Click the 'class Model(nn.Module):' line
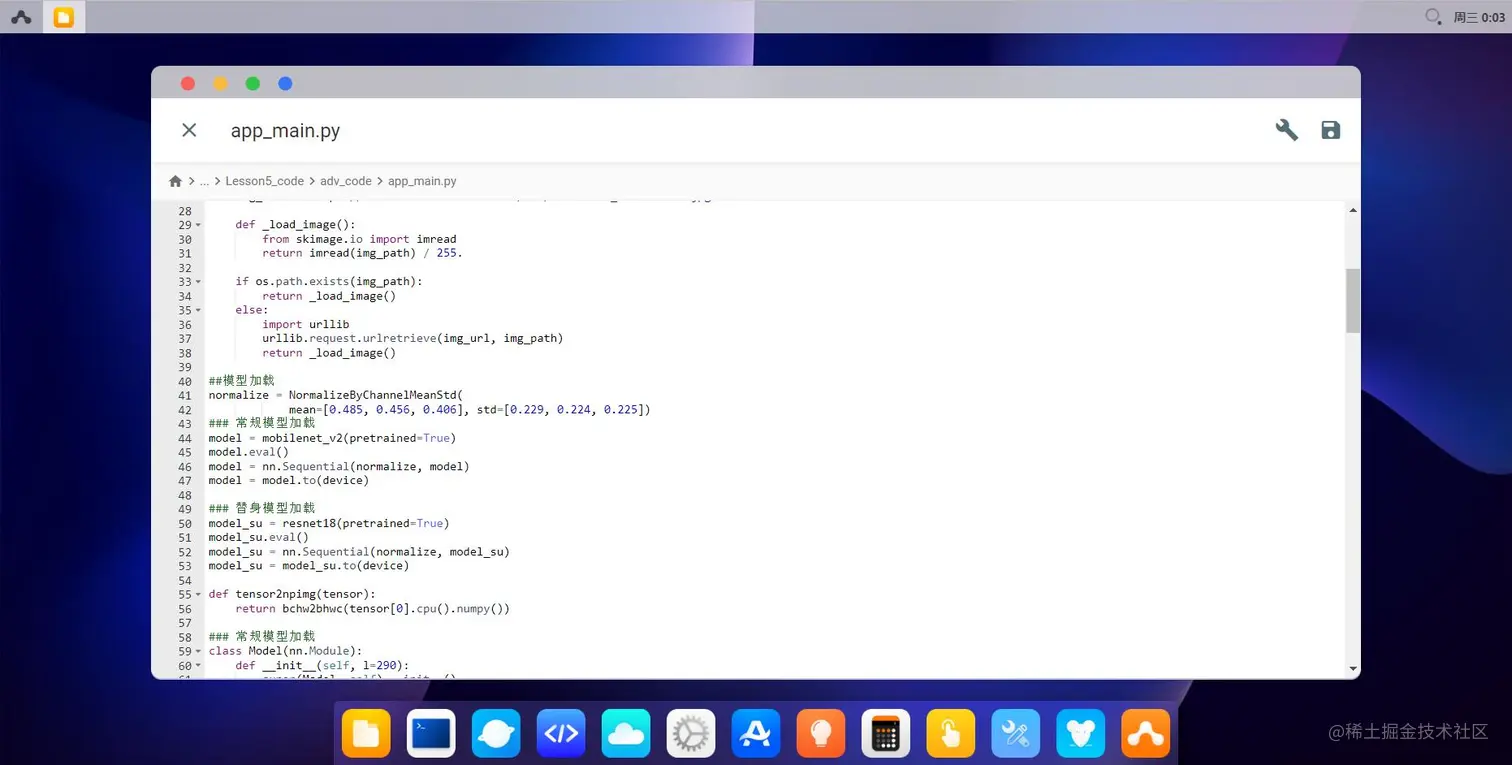Image resolution: width=1512 pixels, height=765 pixels. pyautogui.click(x=285, y=651)
